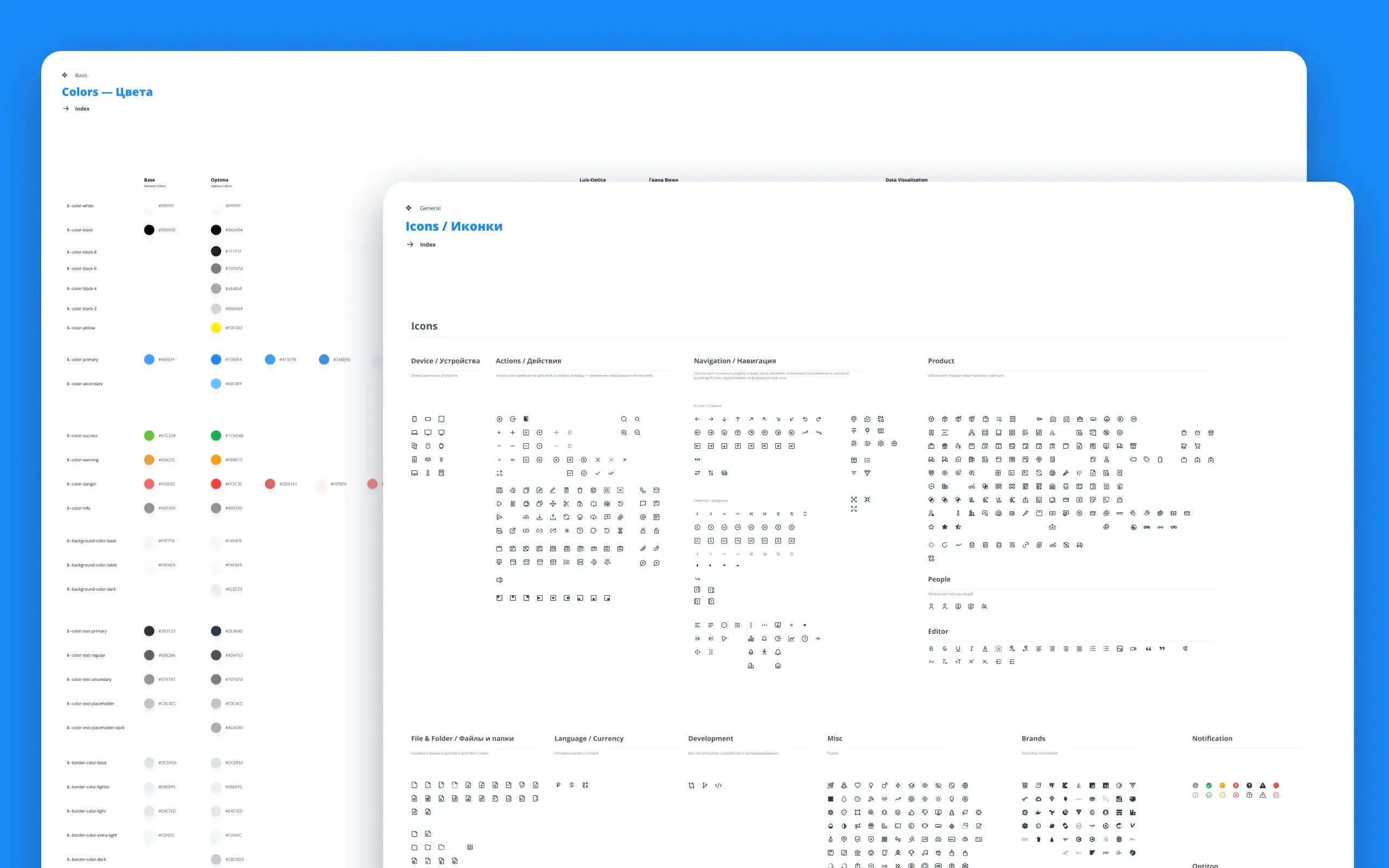Click the up-down double chevron sort icon

pos(805,514)
